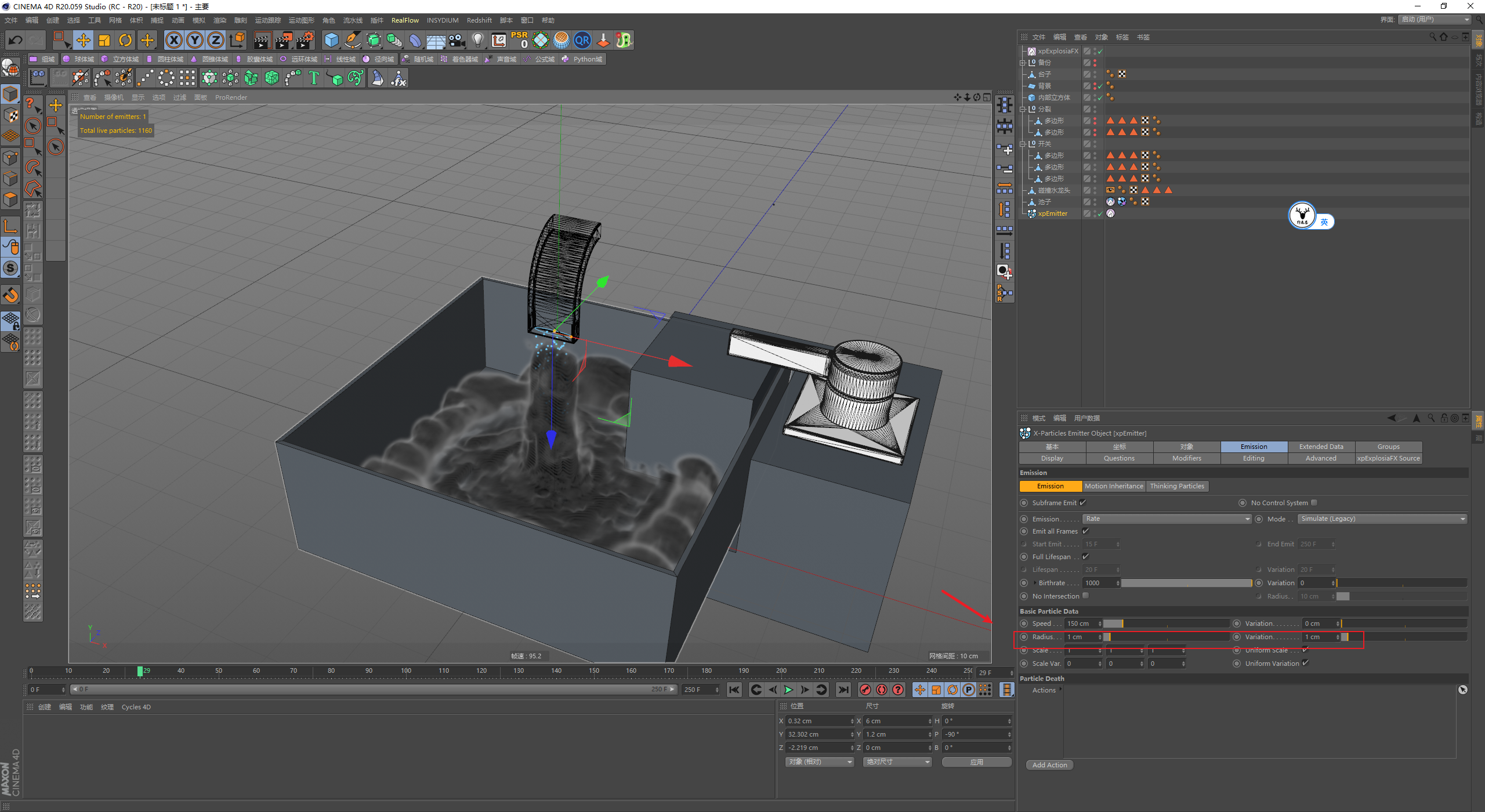This screenshot has height=812, width=1485.
Task: Collapse the 分裂 group in the object manager
Action: tap(1023, 109)
